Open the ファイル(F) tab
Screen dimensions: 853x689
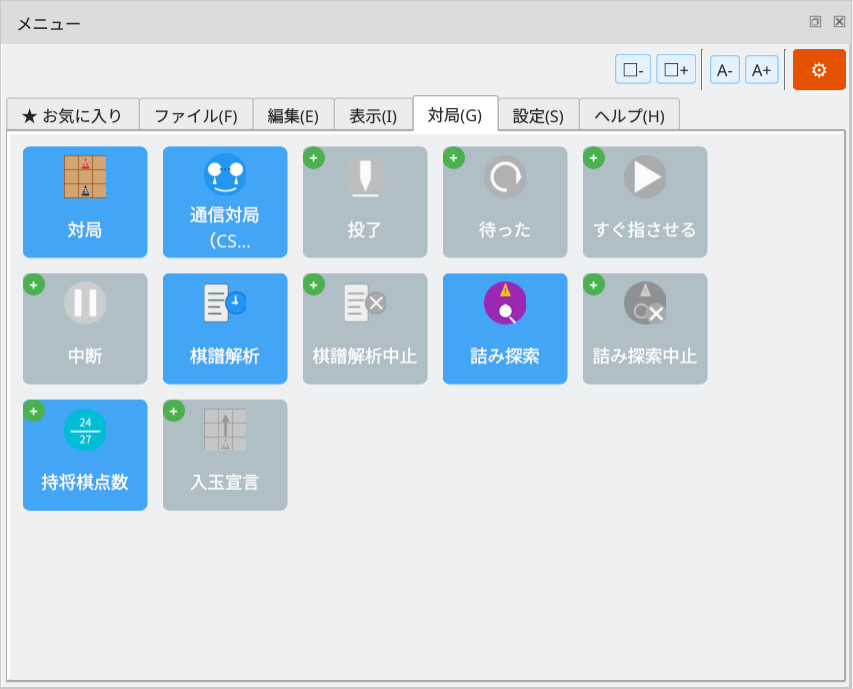coord(195,115)
